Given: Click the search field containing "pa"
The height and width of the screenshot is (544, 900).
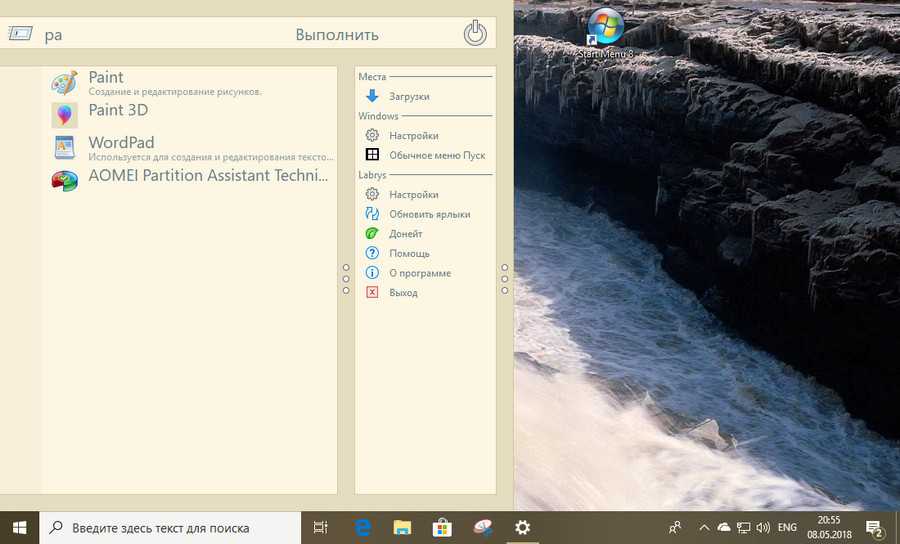Looking at the screenshot, I should 150,35.
